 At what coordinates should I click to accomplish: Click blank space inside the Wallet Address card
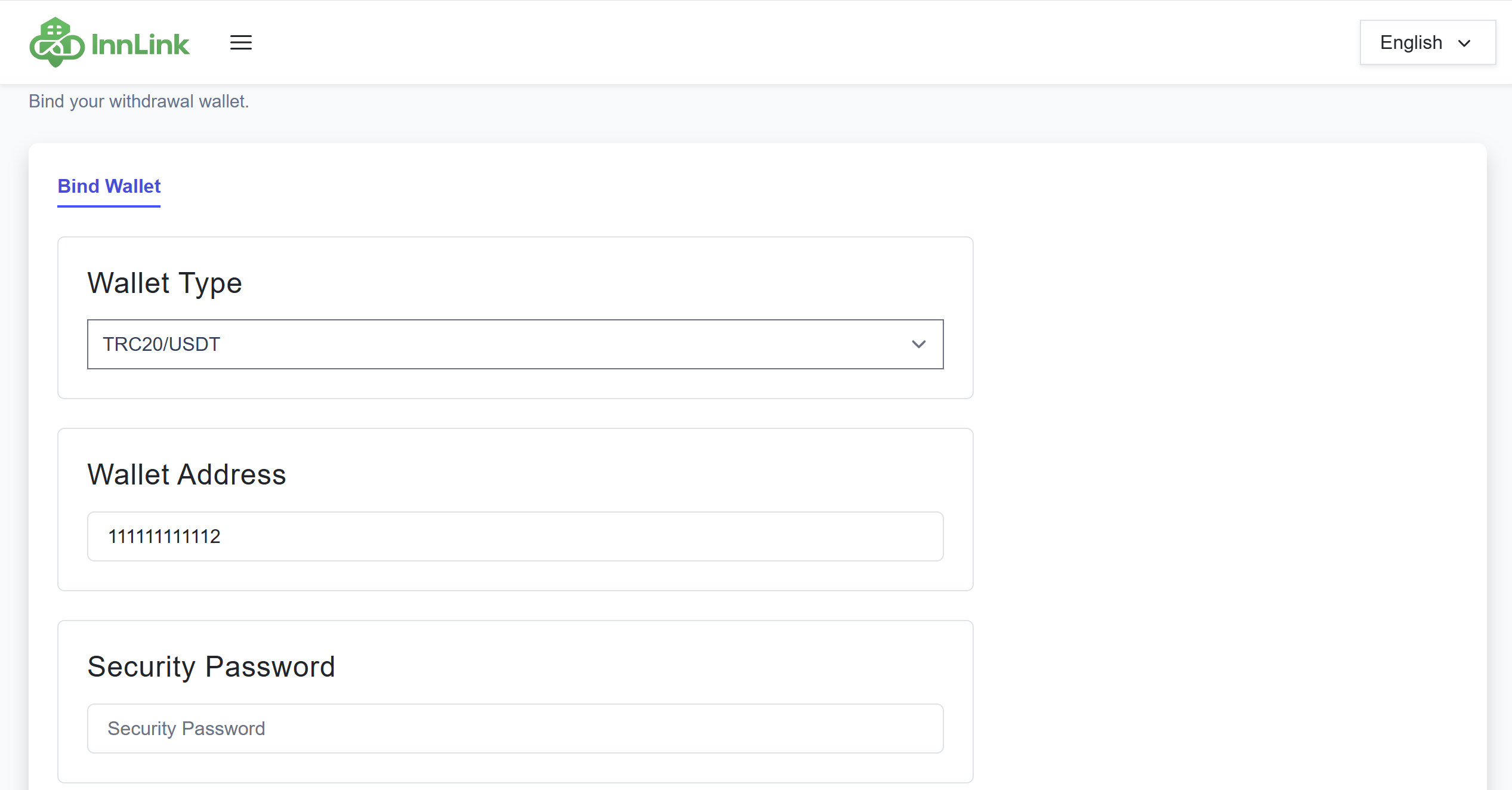tap(597, 473)
